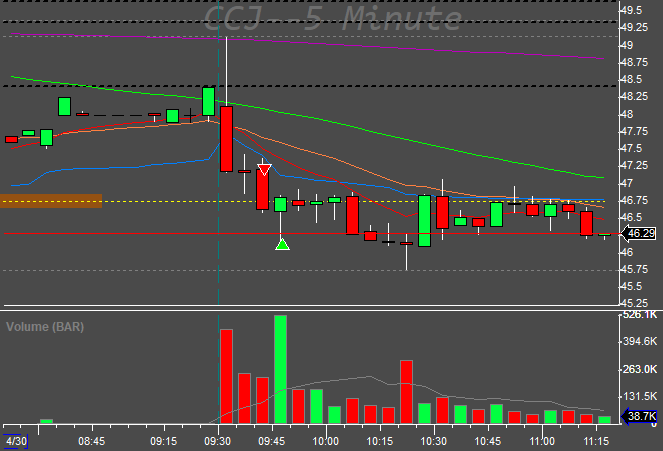Click the 45.75 price axis label
The width and height of the screenshot is (663, 451).
(635, 269)
